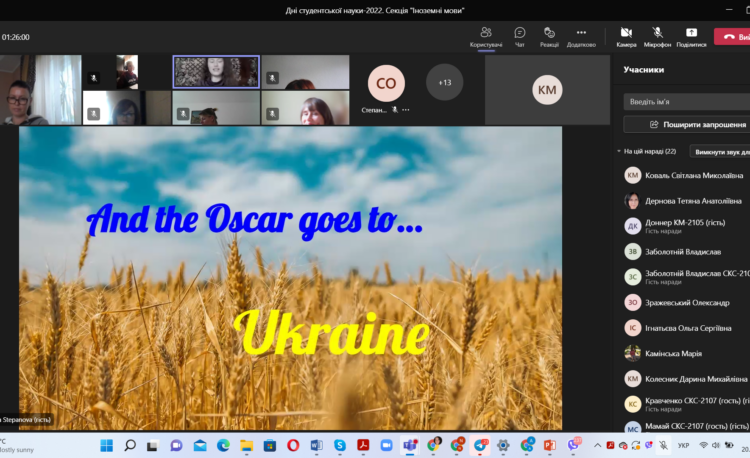Launch Microsoft Edge from the taskbar
The width and height of the screenshot is (750, 458).
[x=223, y=446]
